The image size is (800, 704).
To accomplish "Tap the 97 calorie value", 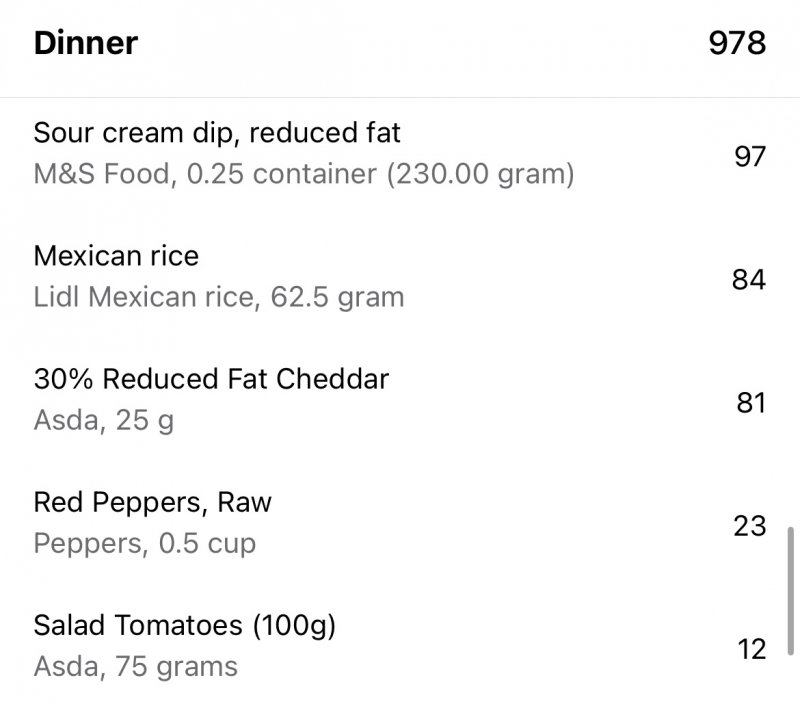I will tap(750, 157).
